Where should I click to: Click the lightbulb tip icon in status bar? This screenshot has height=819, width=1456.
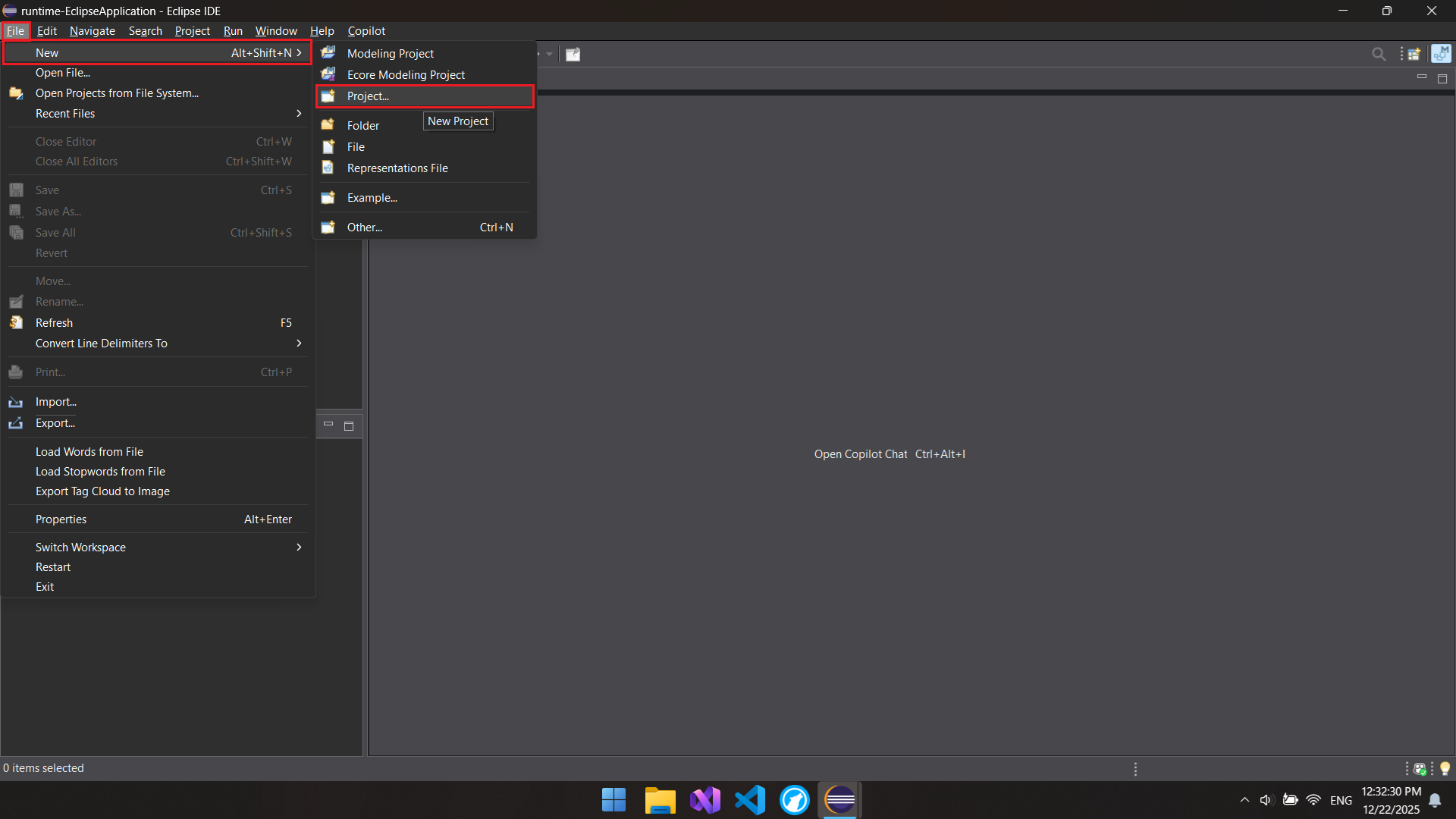point(1445,769)
